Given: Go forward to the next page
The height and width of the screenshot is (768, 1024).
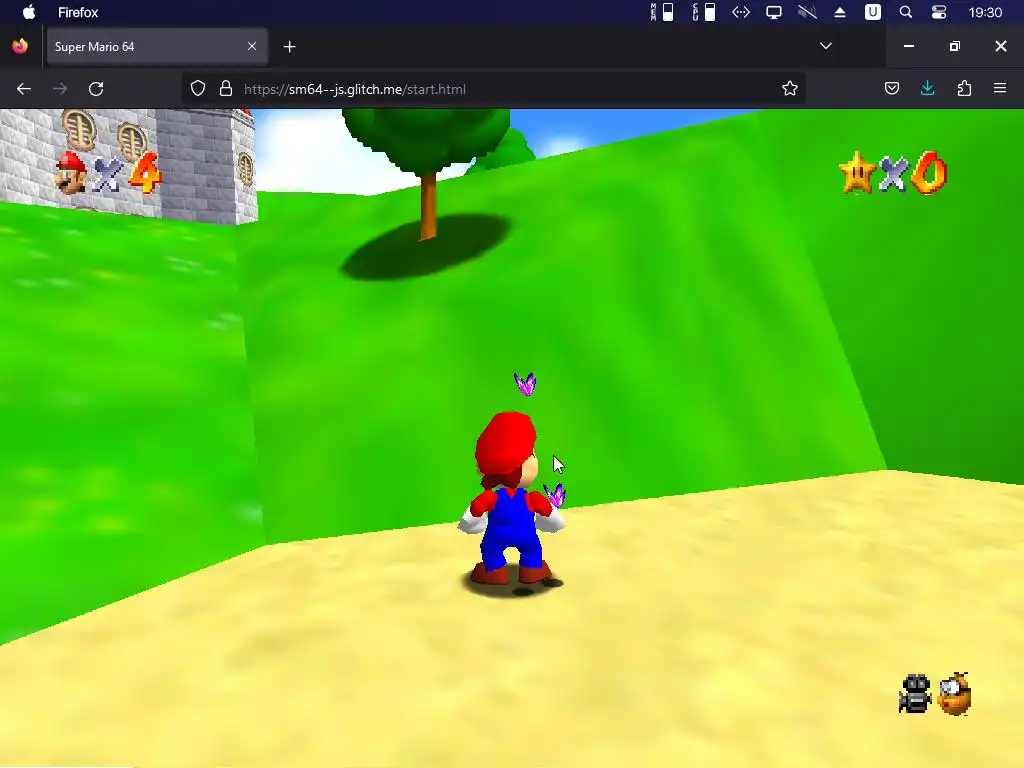Looking at the screenshot, I should pyautogui.click(x=60, y=89).
